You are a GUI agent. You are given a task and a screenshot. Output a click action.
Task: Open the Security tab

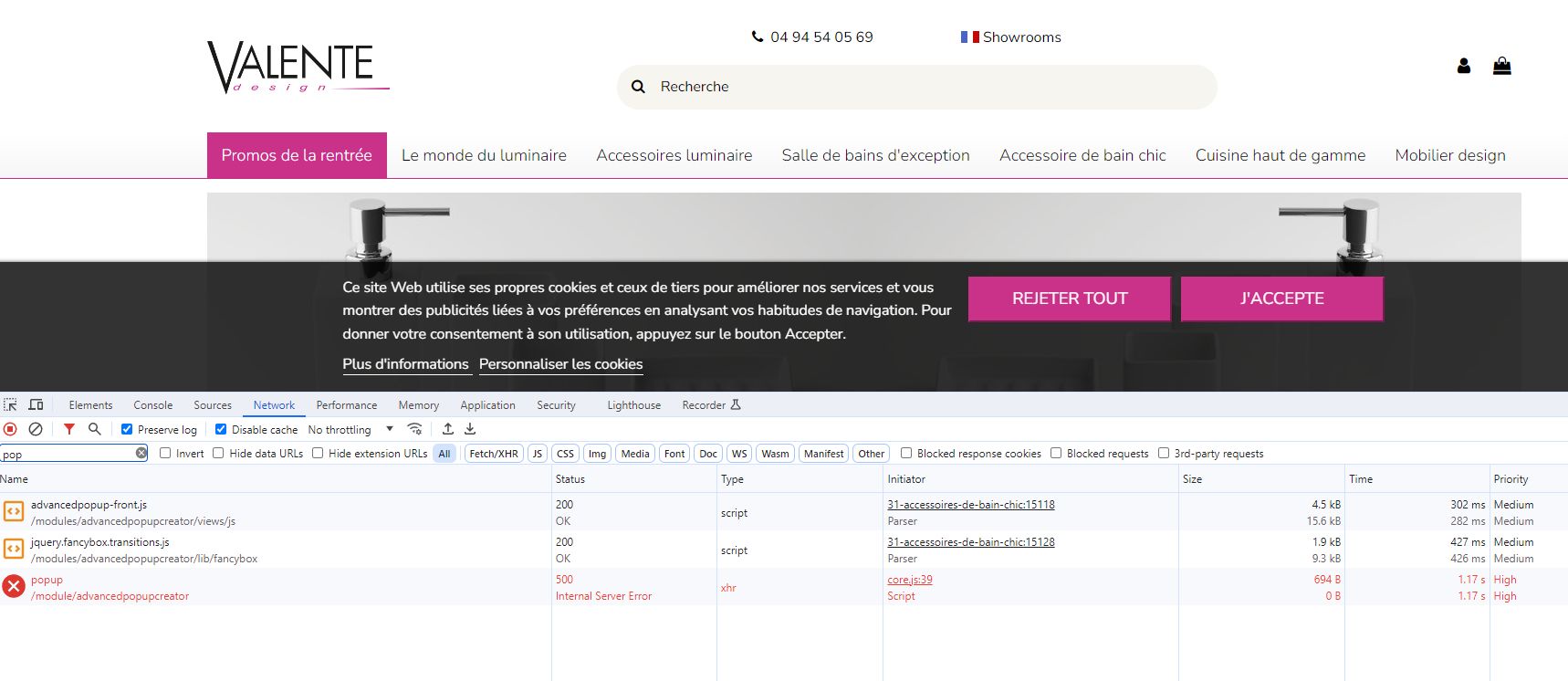pyautogui.click(x=556, y=405)
